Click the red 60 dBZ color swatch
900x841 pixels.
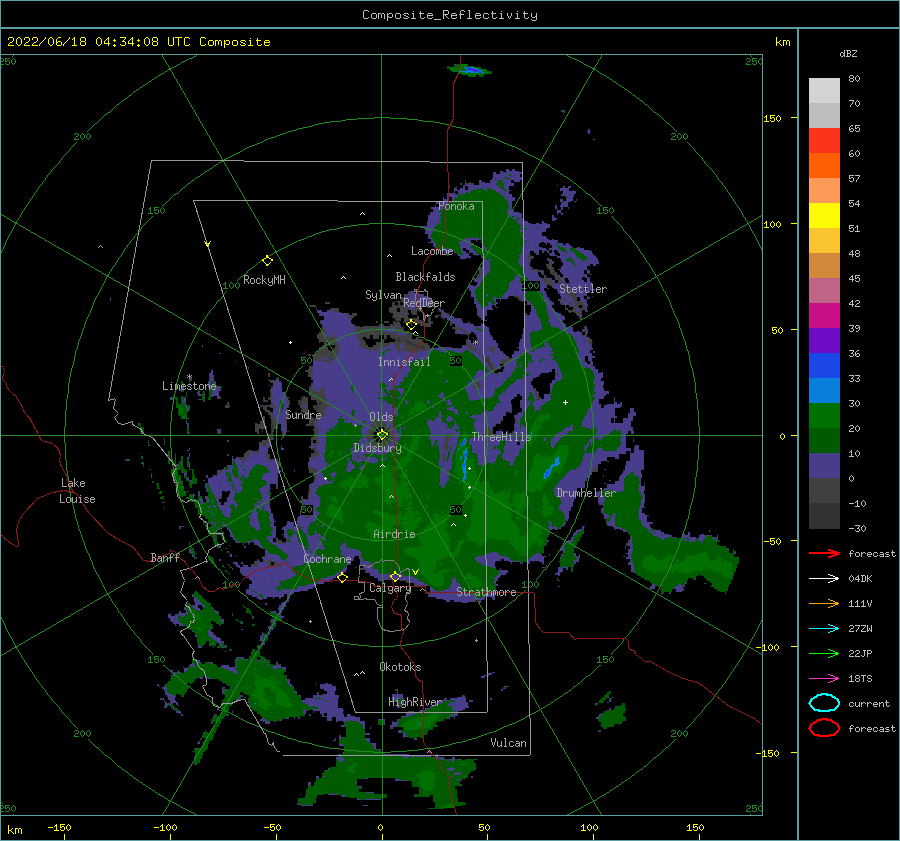pos(824,141)
